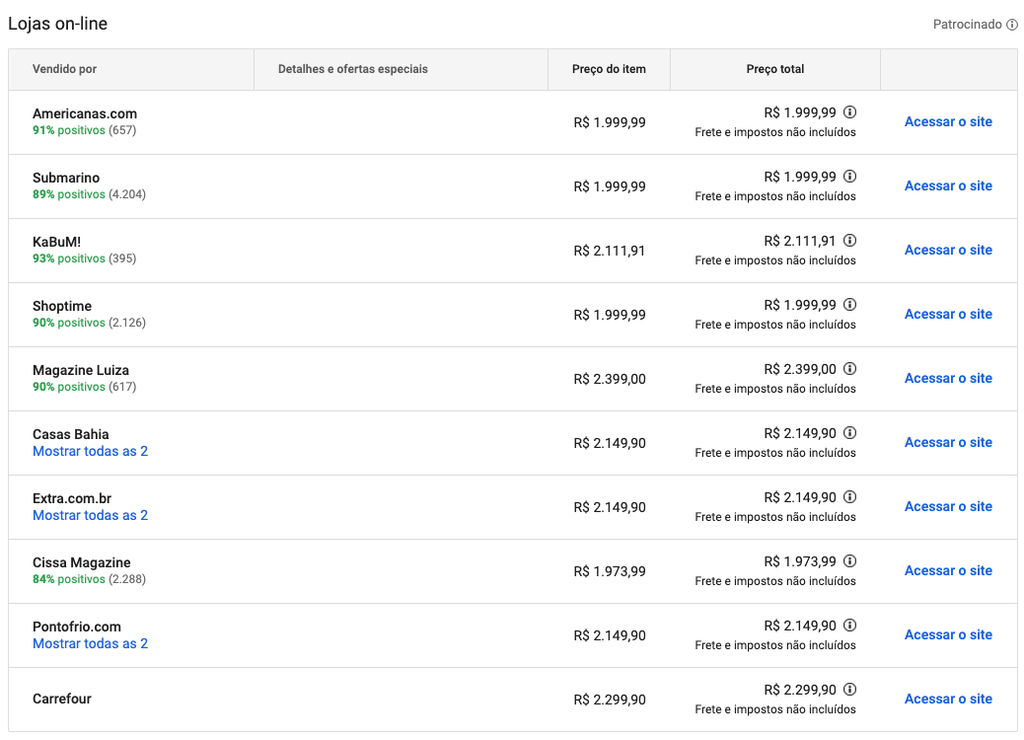This screenshot has width=1024, height=740.
Task: Click item price R$ 2.111,91 for KaBuM!
Action: click(x=609, y=251)
